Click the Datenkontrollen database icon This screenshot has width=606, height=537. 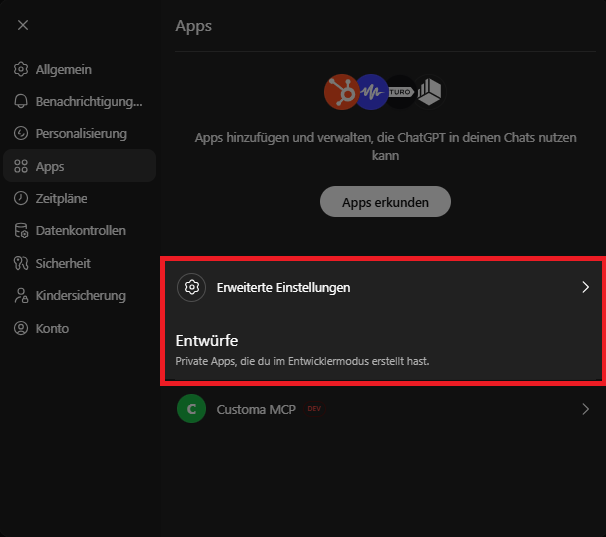coord(21,230)
